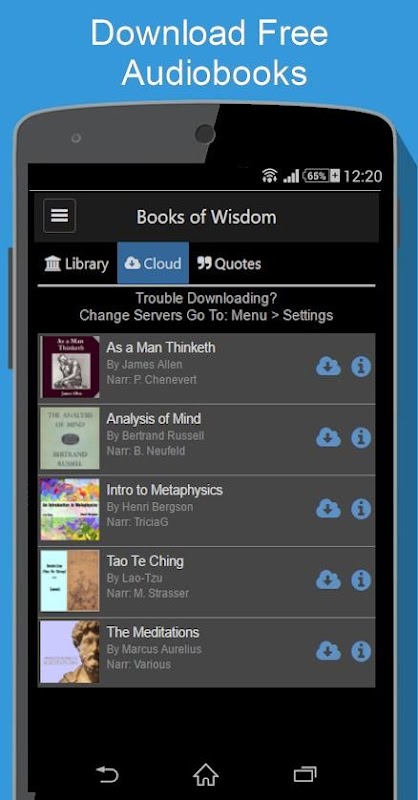This screenshot has height=800, width=418.
Task: Select the Tao Te Ching title
Action: pos(145,561)
